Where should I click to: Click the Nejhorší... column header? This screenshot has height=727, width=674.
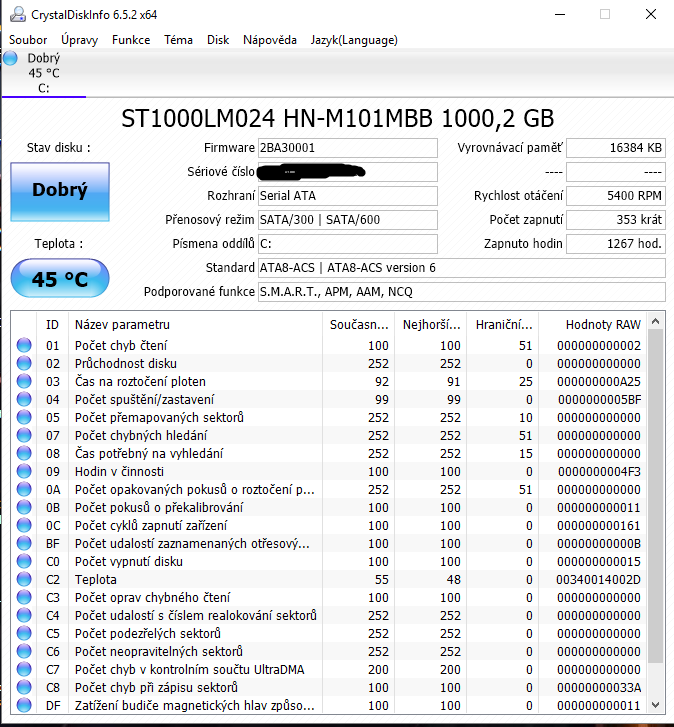(x=431, y=325)
